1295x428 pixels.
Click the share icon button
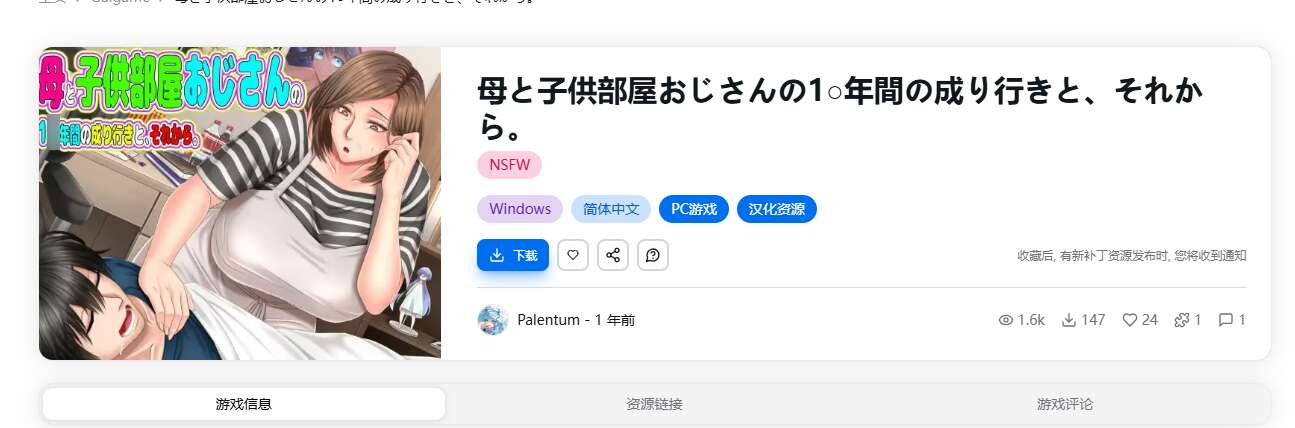[613, 255]
